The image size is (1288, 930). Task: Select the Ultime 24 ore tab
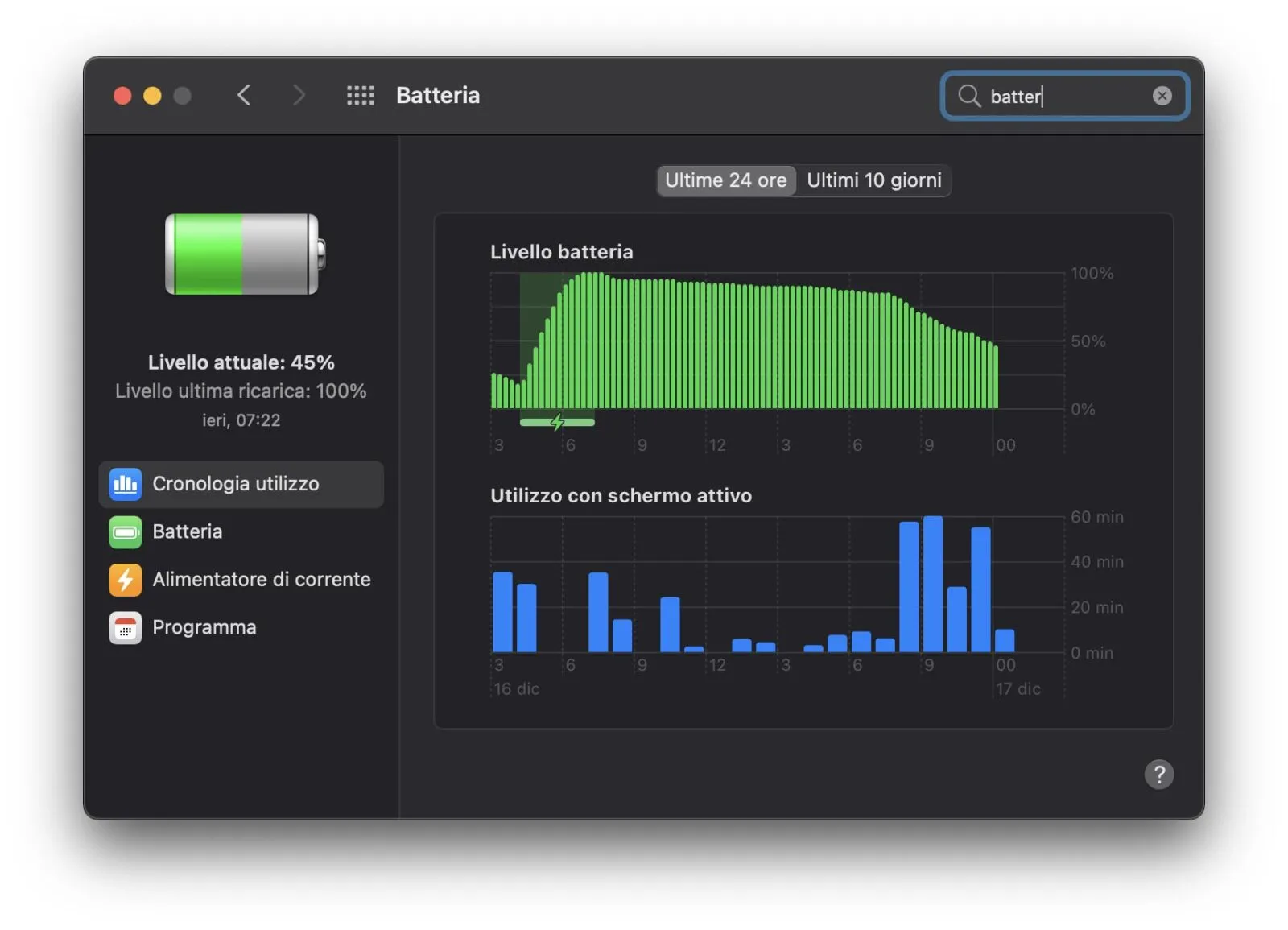(x=724, y=180)
